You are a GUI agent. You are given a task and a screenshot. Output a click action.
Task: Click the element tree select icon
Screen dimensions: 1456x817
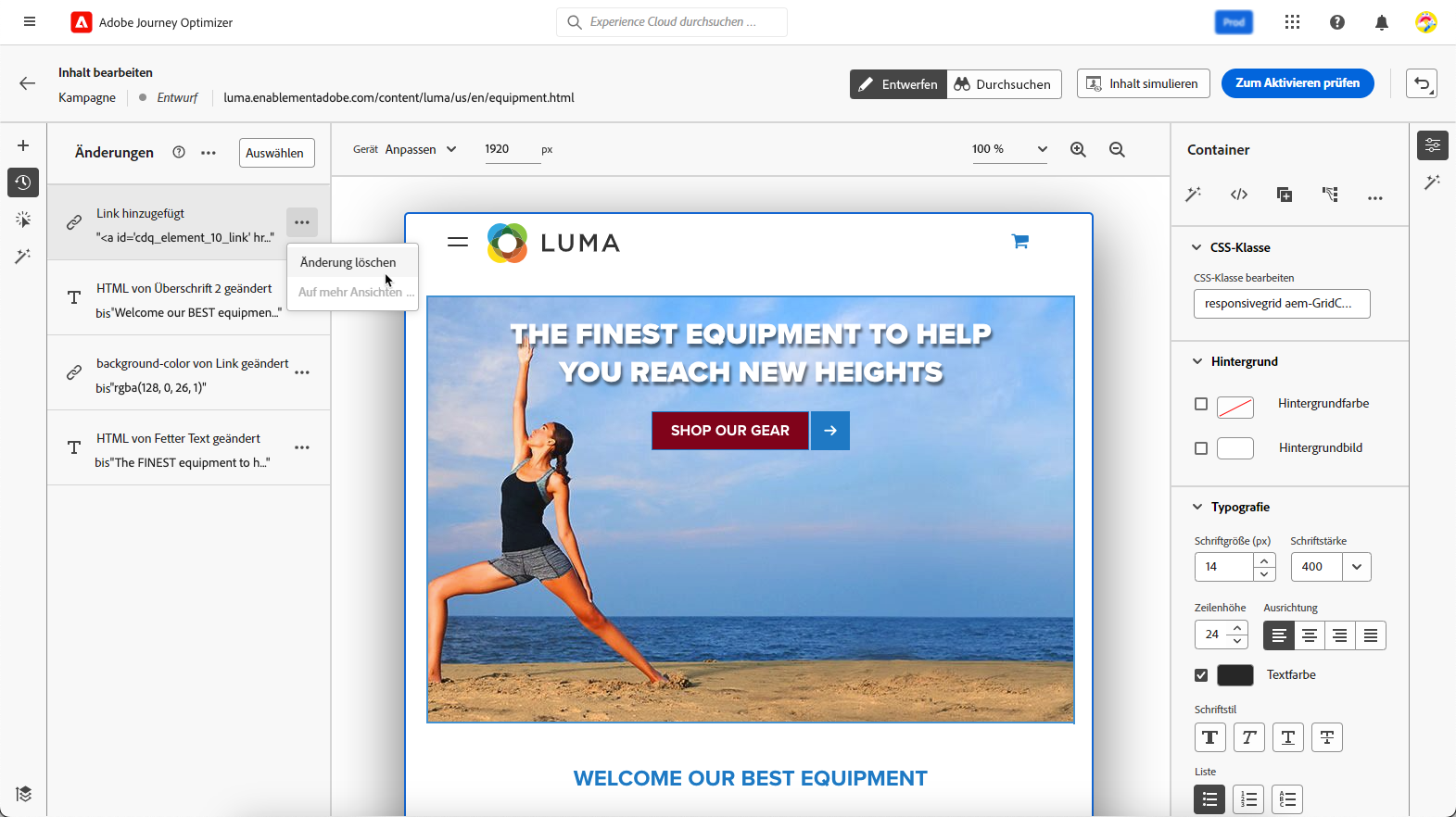point(1330,195)
